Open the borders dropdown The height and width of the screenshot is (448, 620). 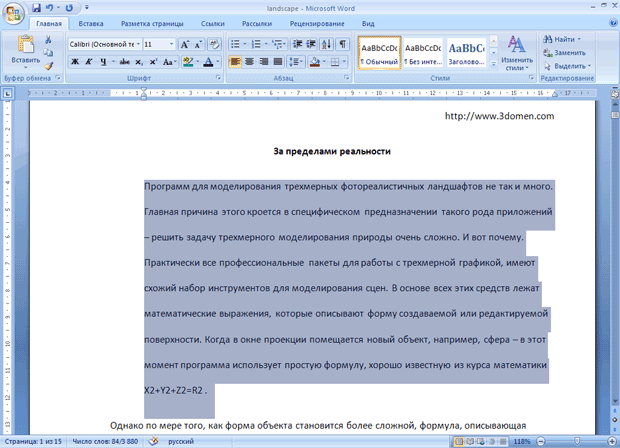[344, 62]
